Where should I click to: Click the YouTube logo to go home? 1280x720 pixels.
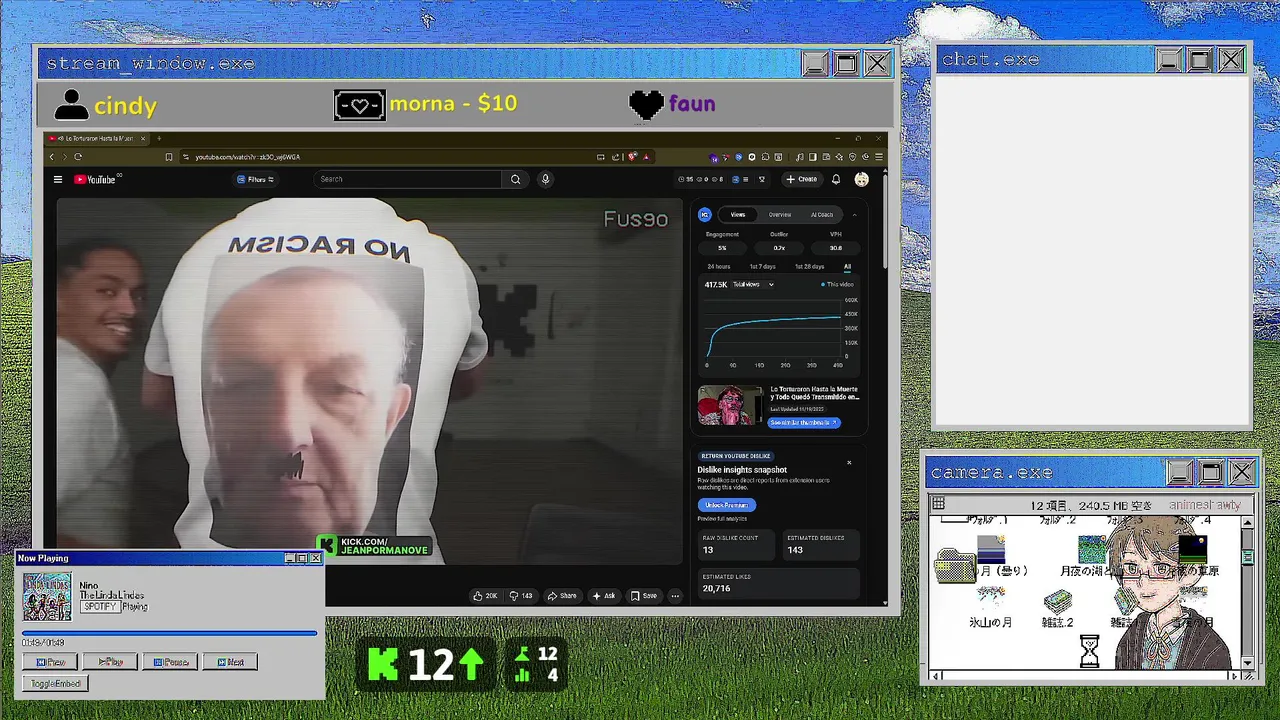(96, 180)
